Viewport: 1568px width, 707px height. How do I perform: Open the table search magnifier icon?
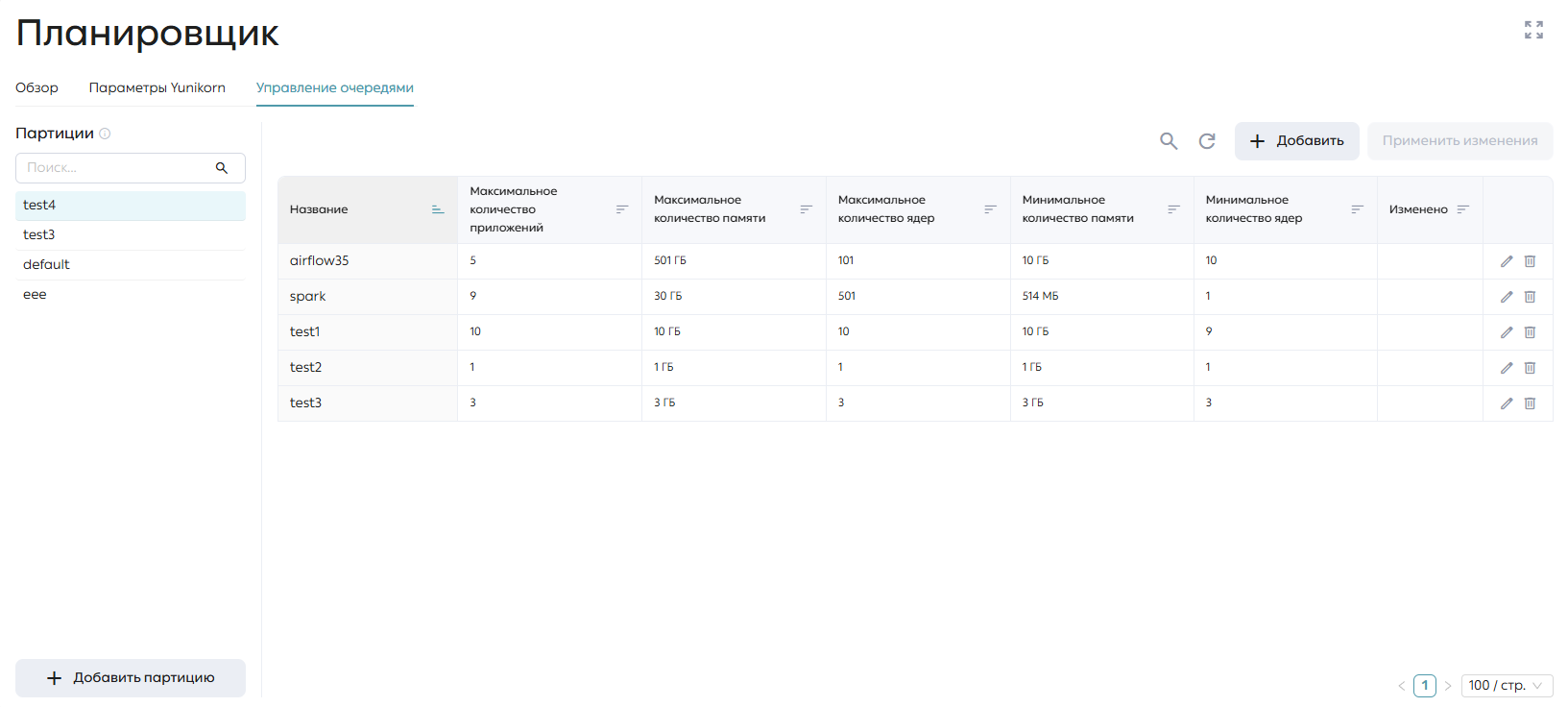coord(1169,141)
